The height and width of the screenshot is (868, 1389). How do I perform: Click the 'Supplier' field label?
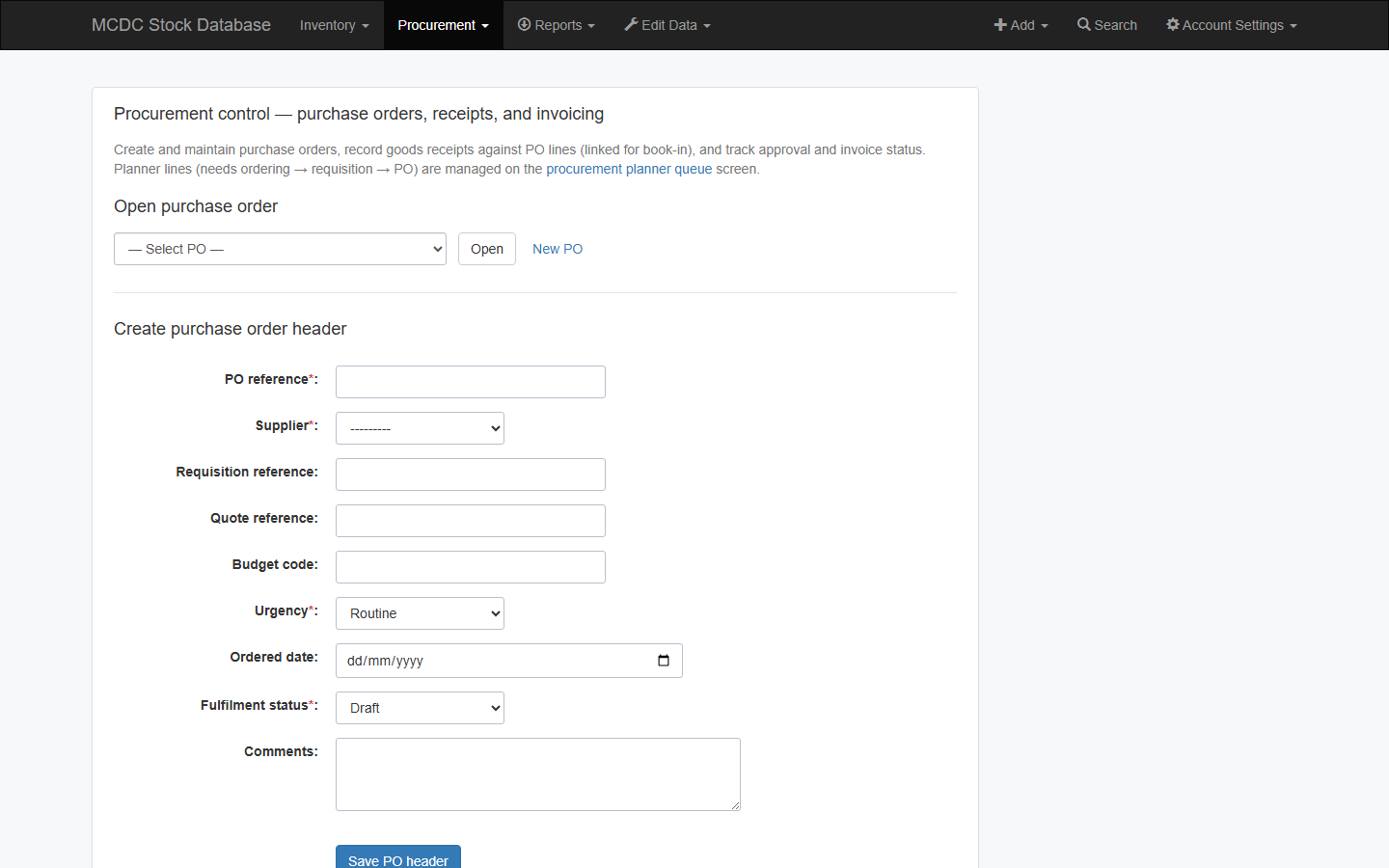286,425
